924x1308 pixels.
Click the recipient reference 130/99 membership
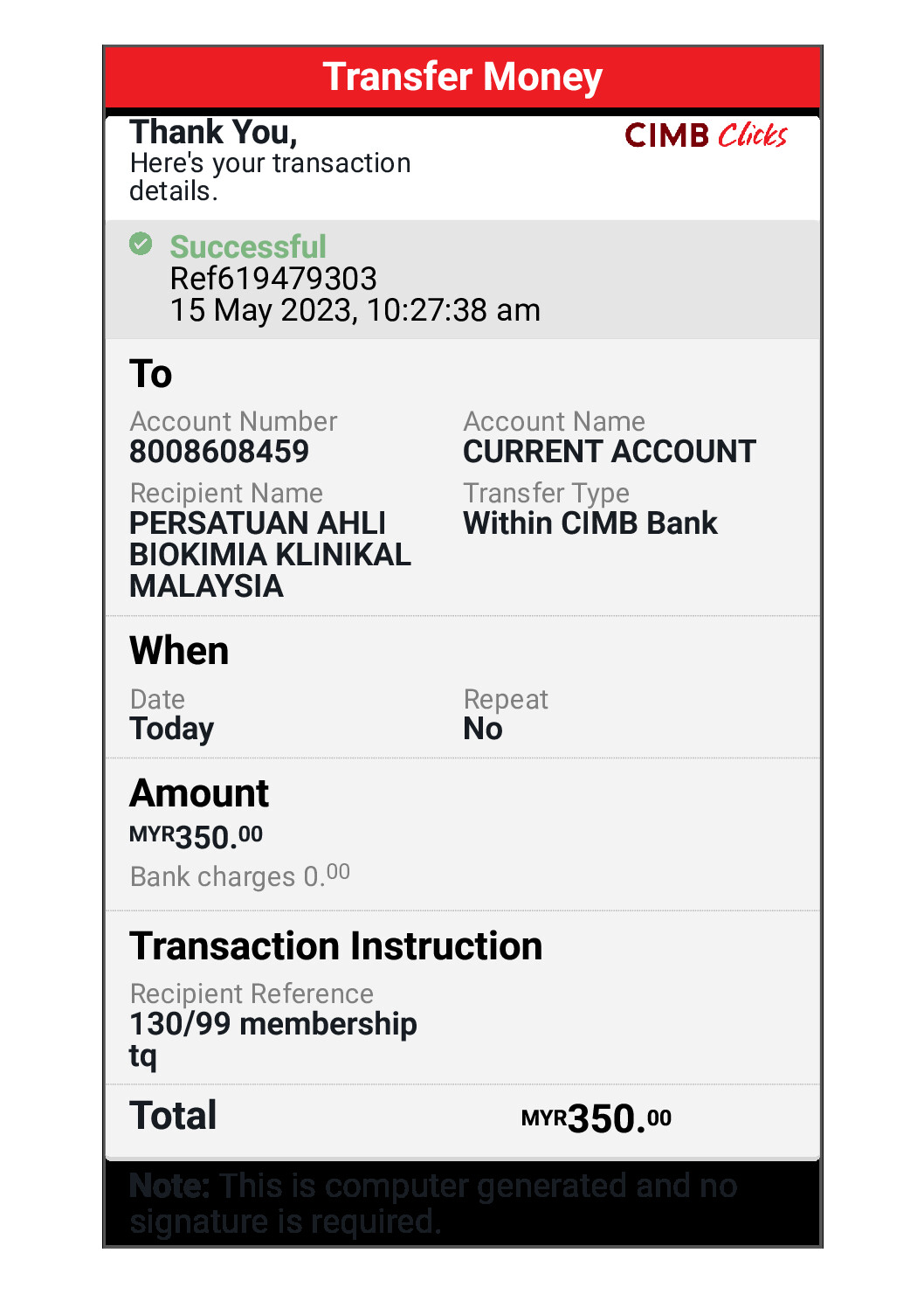[272, 1024]
